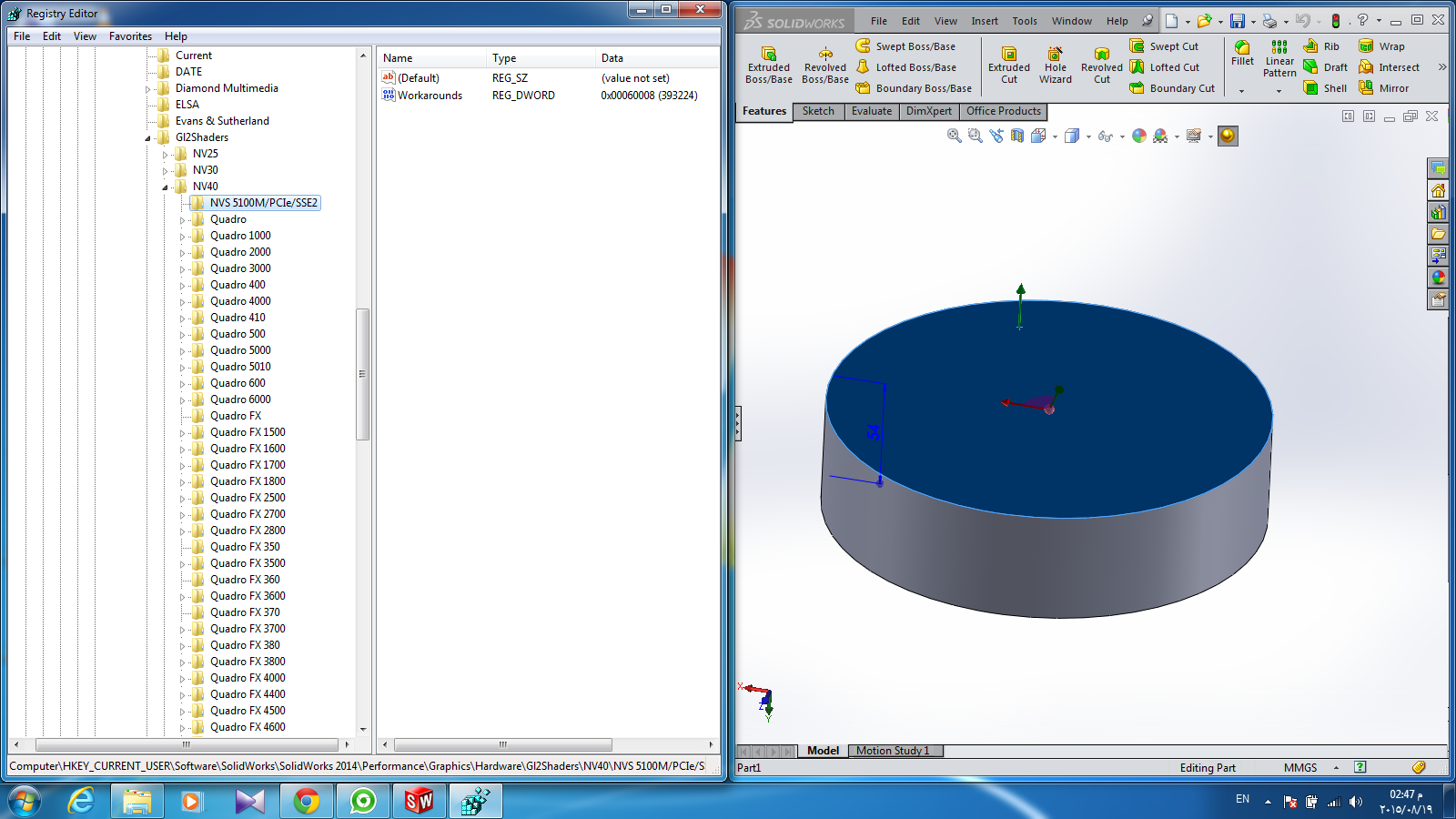Start the Boundary Boss/Base feature
1456x819 pixels.
pos(914,88)
